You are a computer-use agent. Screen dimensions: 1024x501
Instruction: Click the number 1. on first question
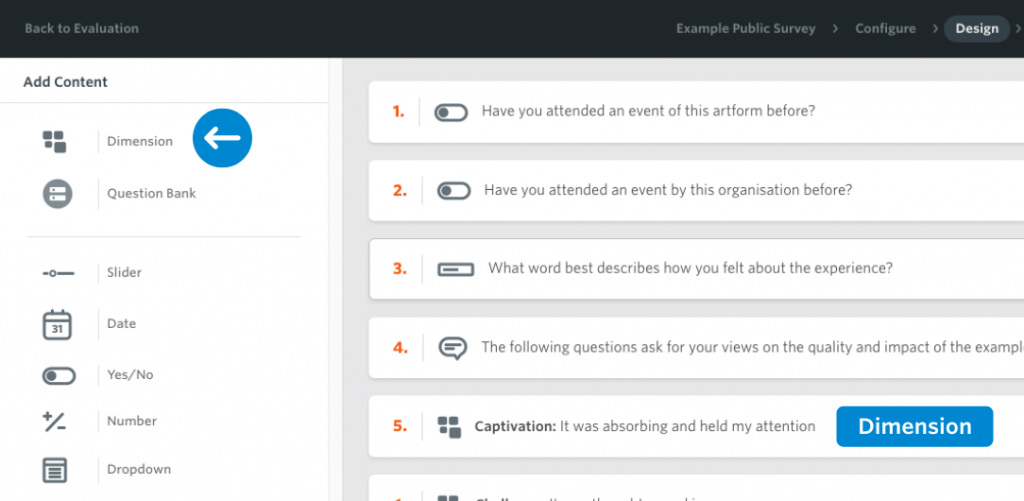(x=398, y=112)
